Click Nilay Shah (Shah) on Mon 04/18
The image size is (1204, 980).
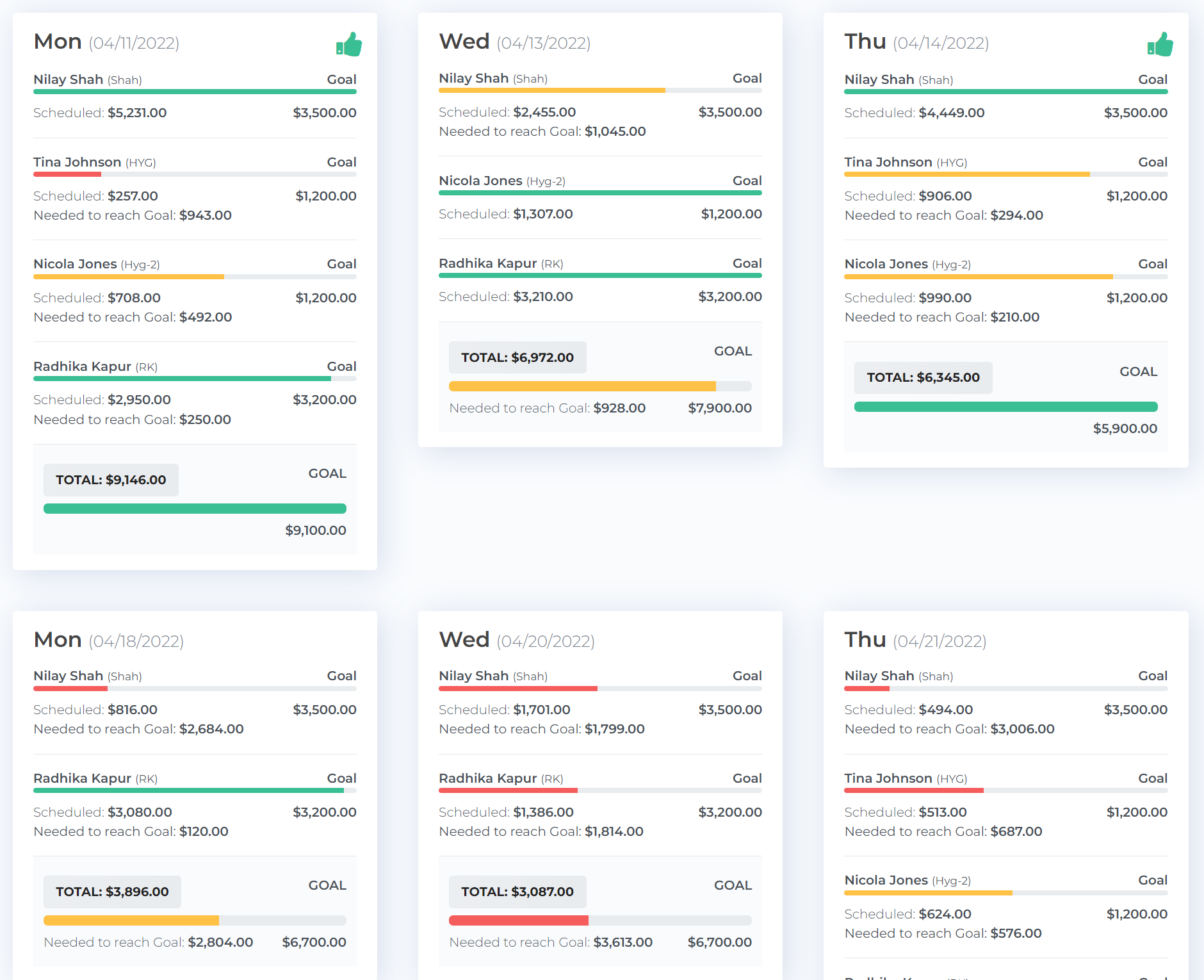click(x=87, y=676)
